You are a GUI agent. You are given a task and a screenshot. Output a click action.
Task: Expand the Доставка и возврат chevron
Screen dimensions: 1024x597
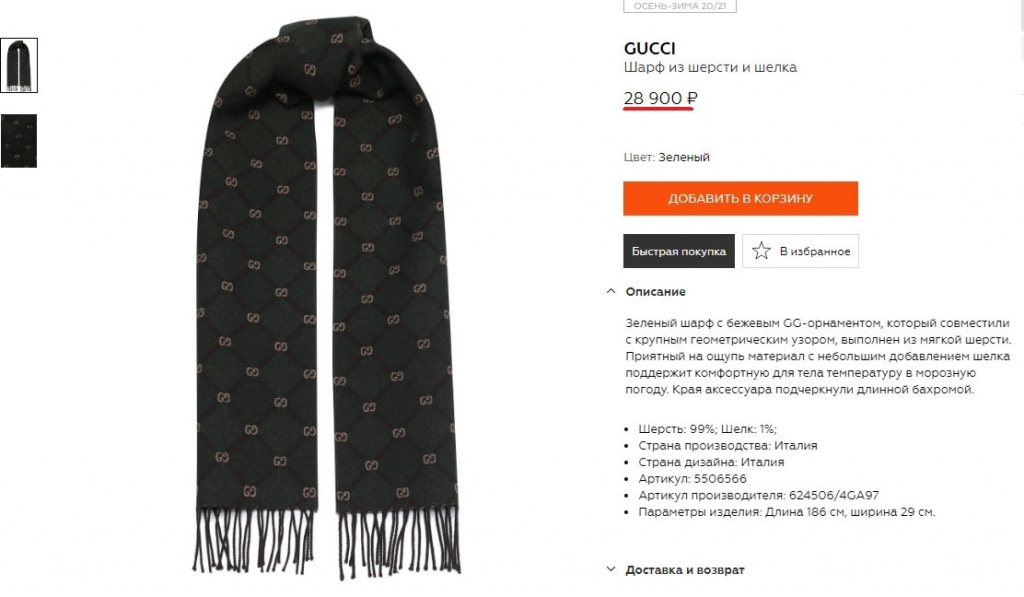(611, 570)
